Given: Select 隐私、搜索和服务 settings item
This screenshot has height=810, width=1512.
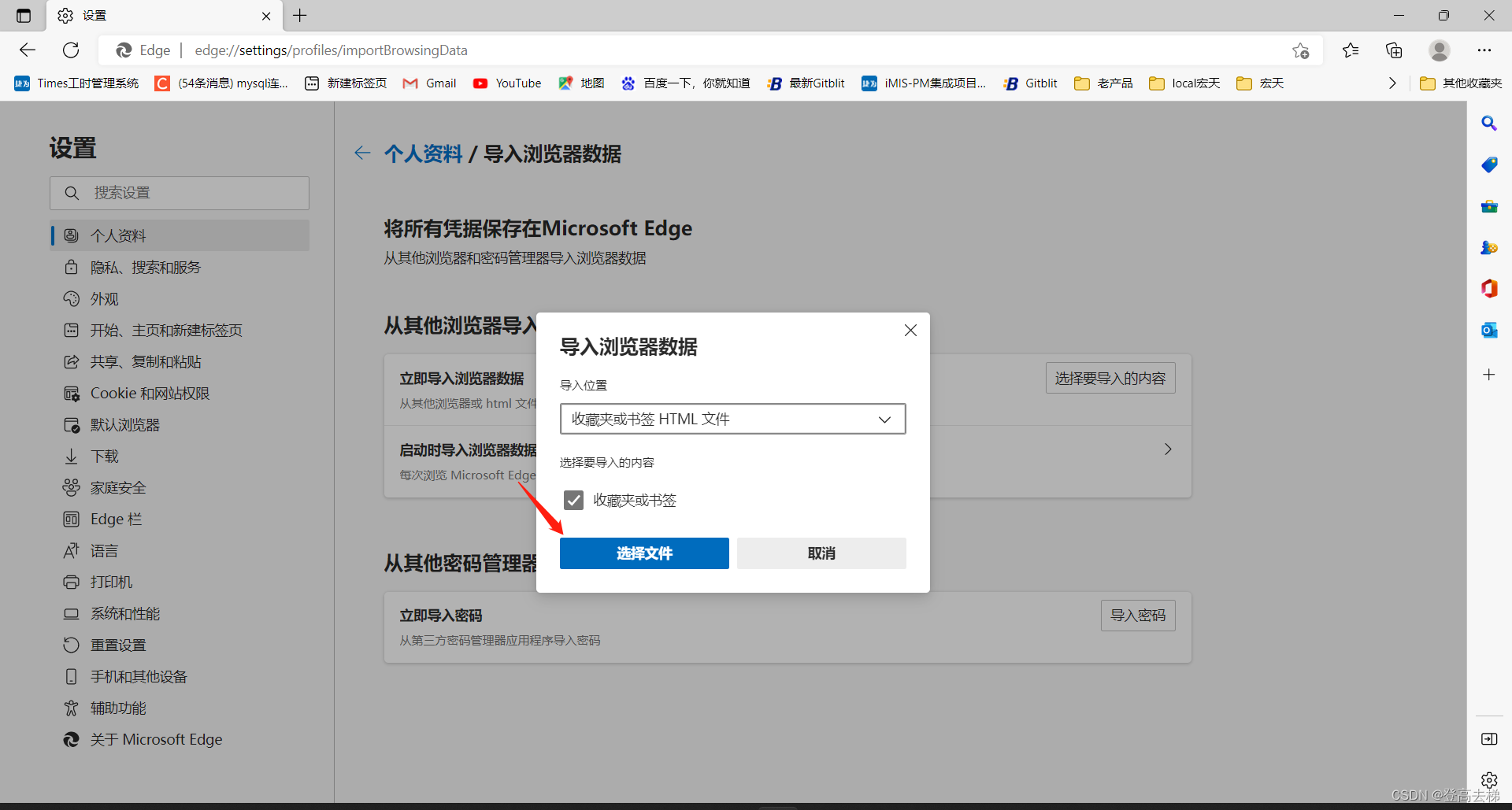Looking at the screenshot, I should [x=180, y=268].
